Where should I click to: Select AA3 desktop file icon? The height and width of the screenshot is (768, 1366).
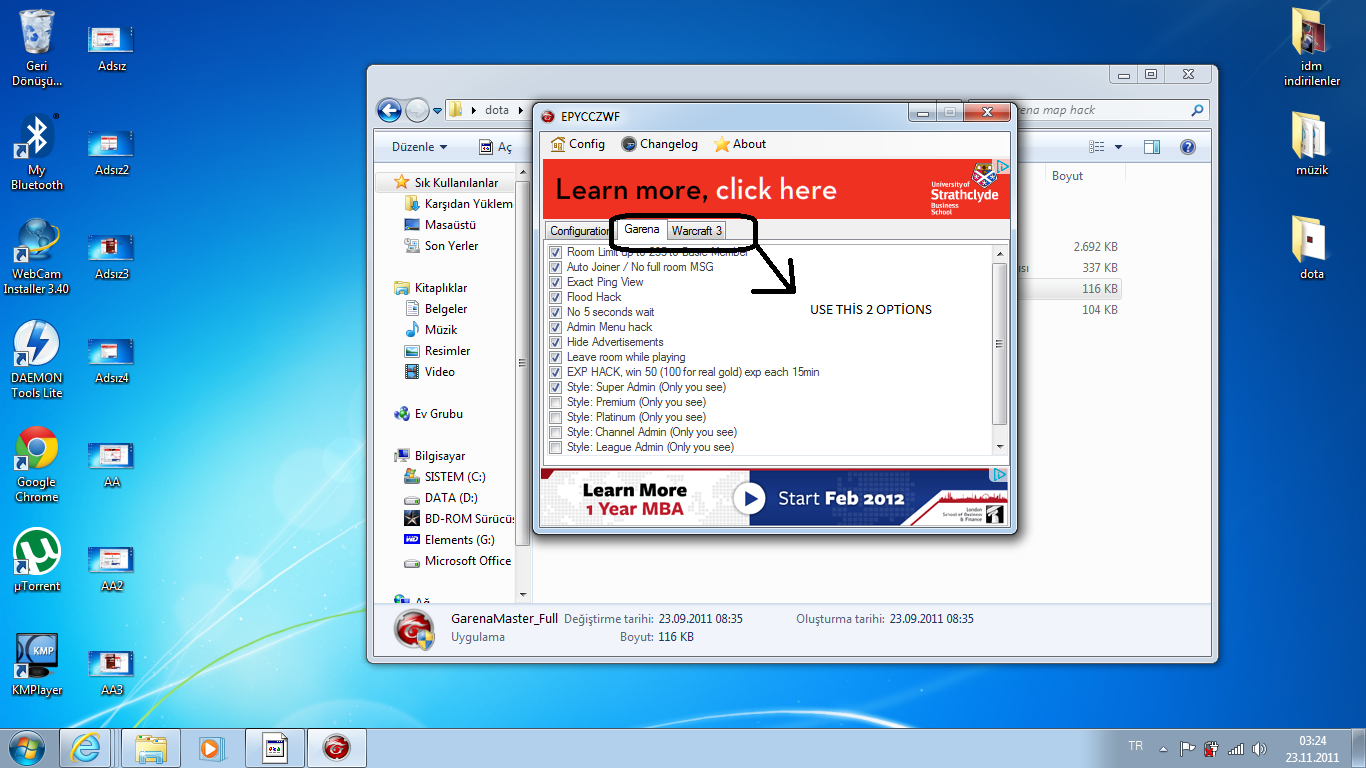pos(111,671)
